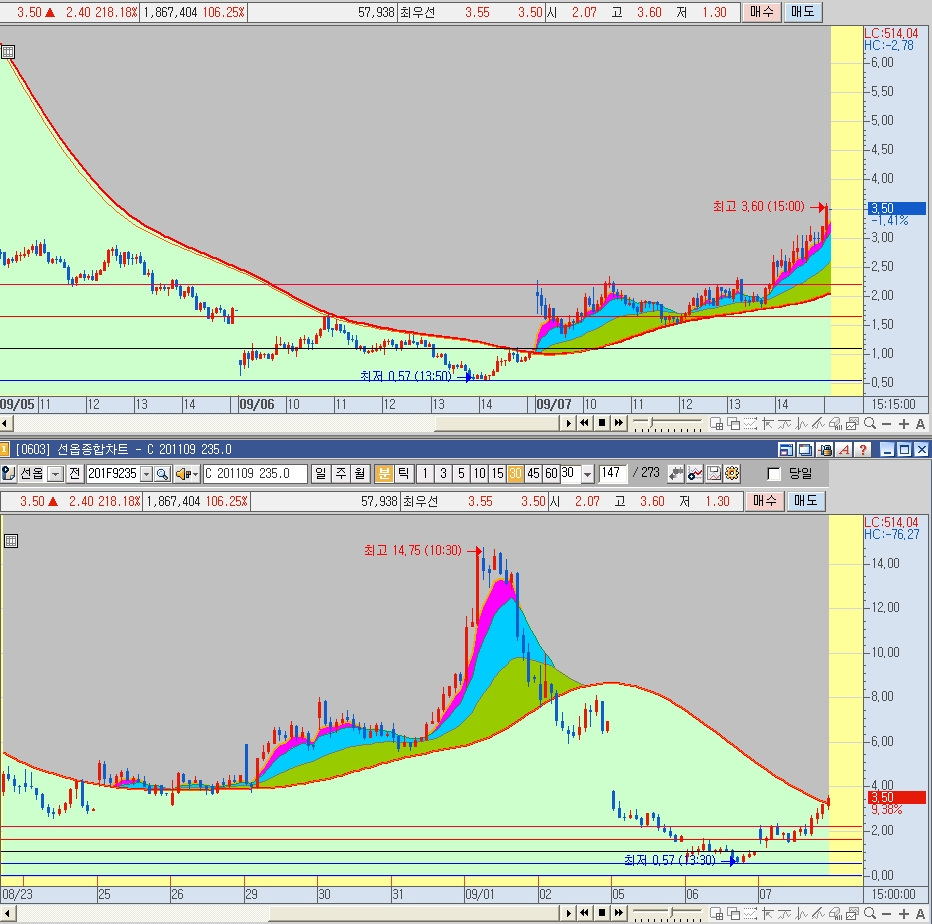Click the 매도 sell button in the top bar

pos(802,12)
